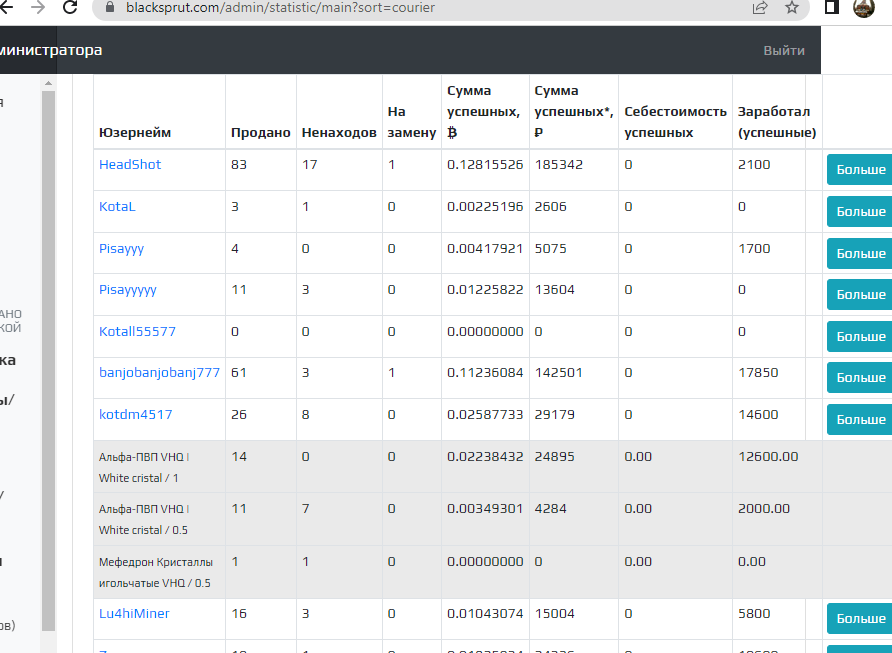892x653 pixels.
Task: Open the banjobanjobanj777 username link
Action: pos(159,373)
